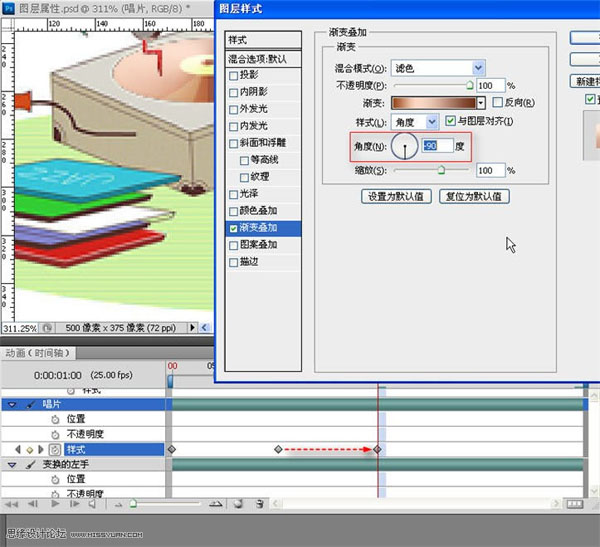
Task: Click the rewind to first frame button
Action: click(x=9, y=505)
